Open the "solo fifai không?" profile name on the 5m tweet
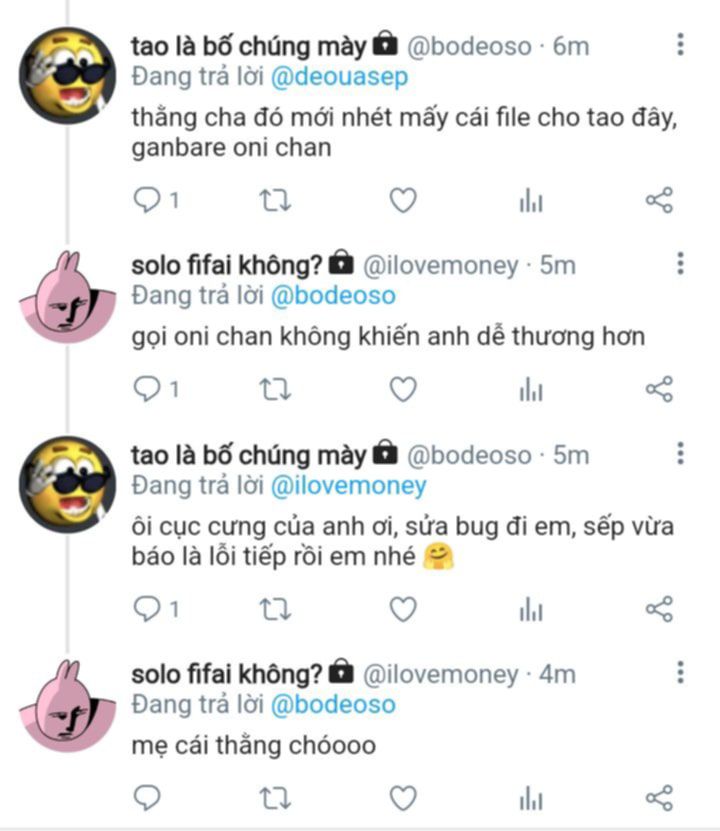Viewport: 720px width, 831px height. [227, 265]
